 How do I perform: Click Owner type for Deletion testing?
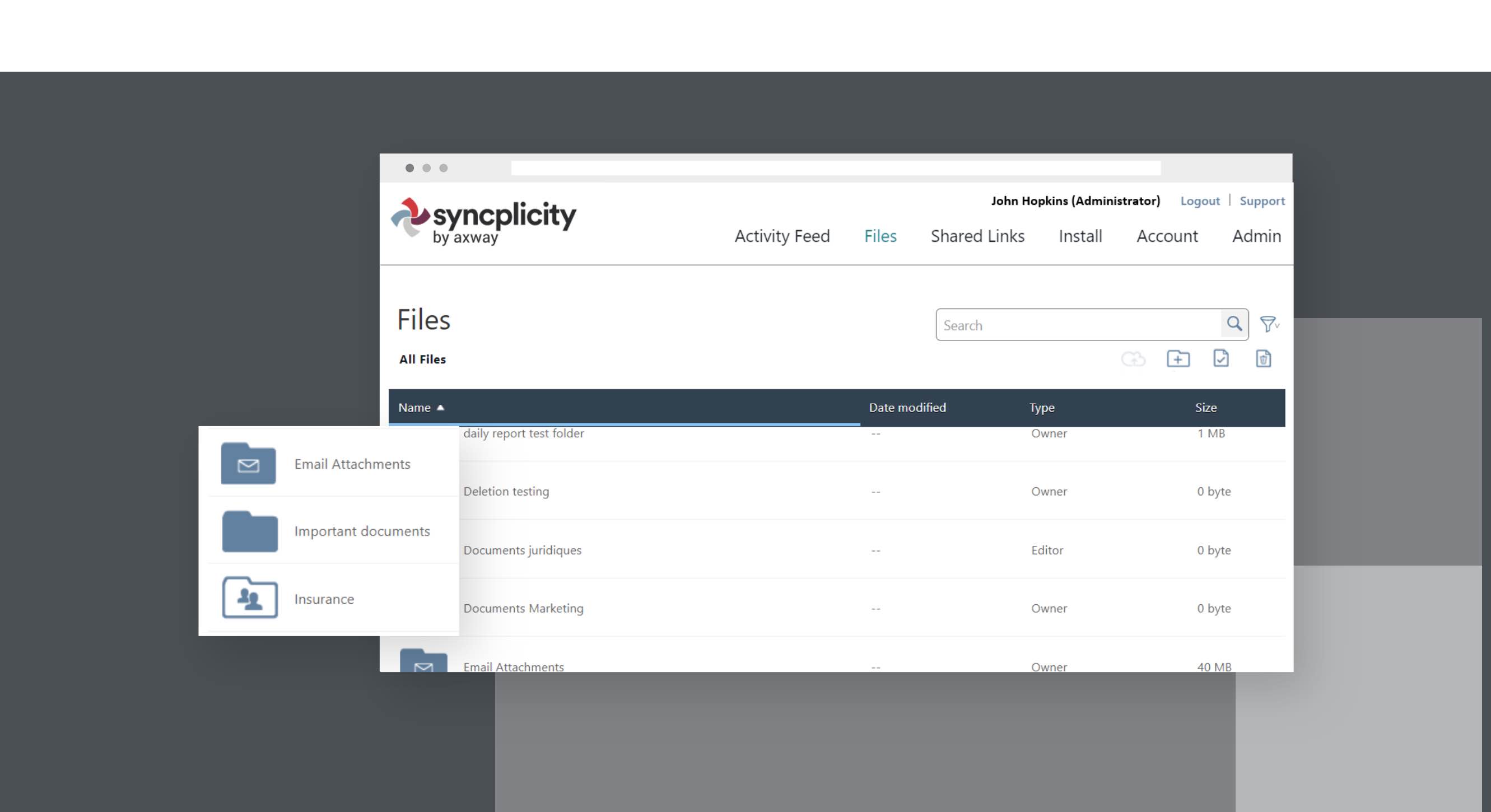[x=1049, y=491]
